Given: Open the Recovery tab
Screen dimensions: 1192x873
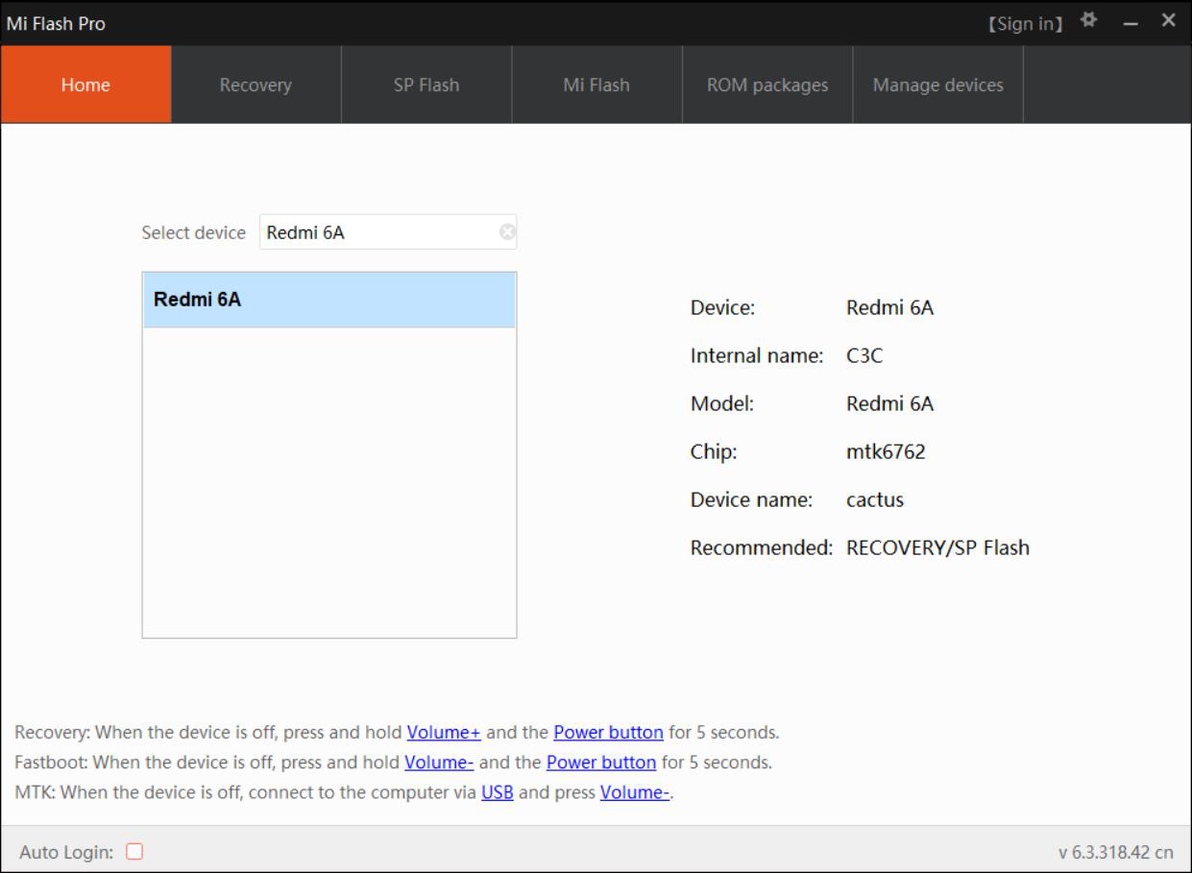Looking at the screenshot, I should click(x=256, y=84).
